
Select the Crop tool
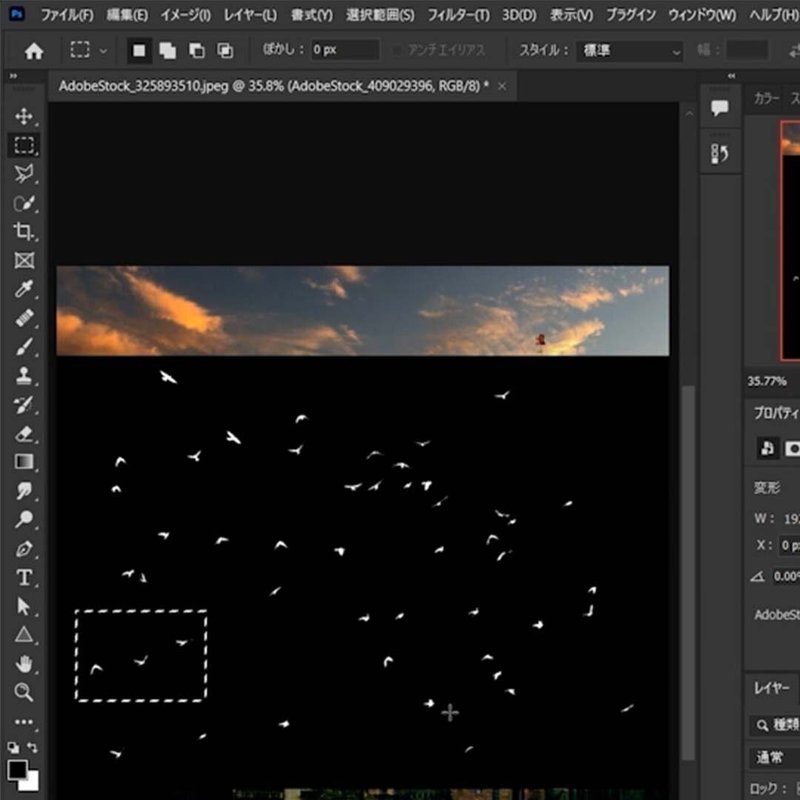(24, 232)
